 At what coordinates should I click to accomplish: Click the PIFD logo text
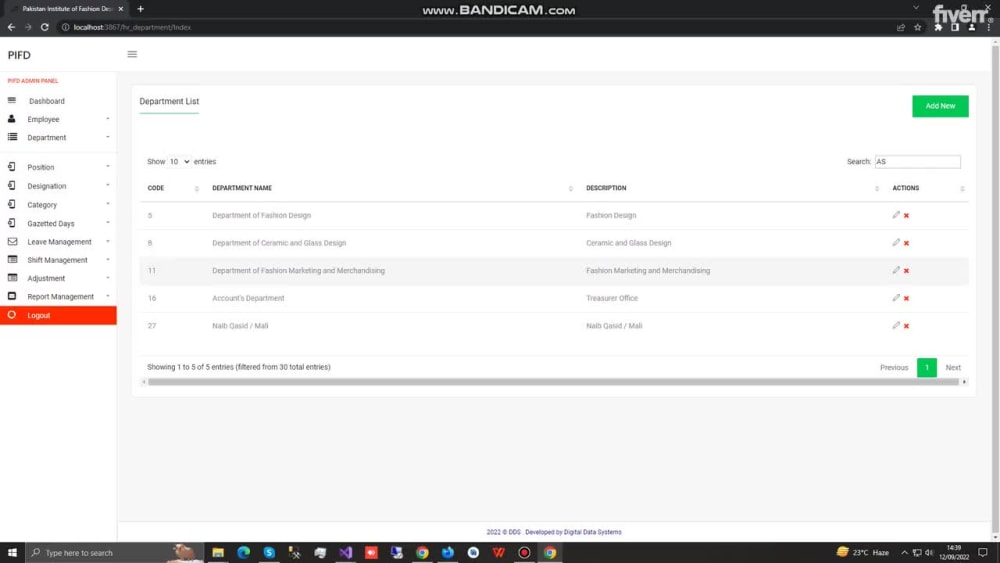coord(19,55)
